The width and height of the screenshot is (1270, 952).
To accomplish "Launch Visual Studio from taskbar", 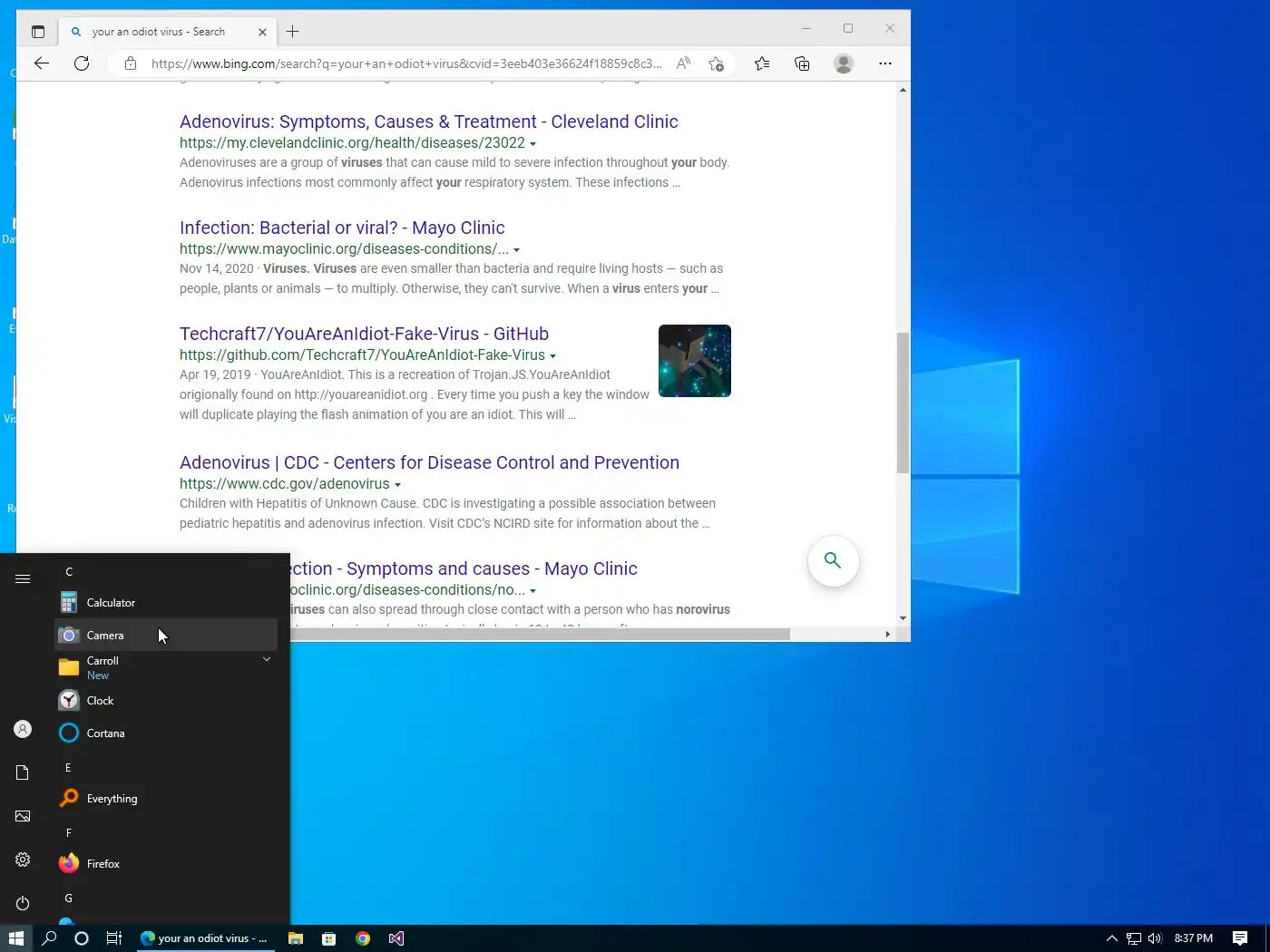I will [396, 938].
